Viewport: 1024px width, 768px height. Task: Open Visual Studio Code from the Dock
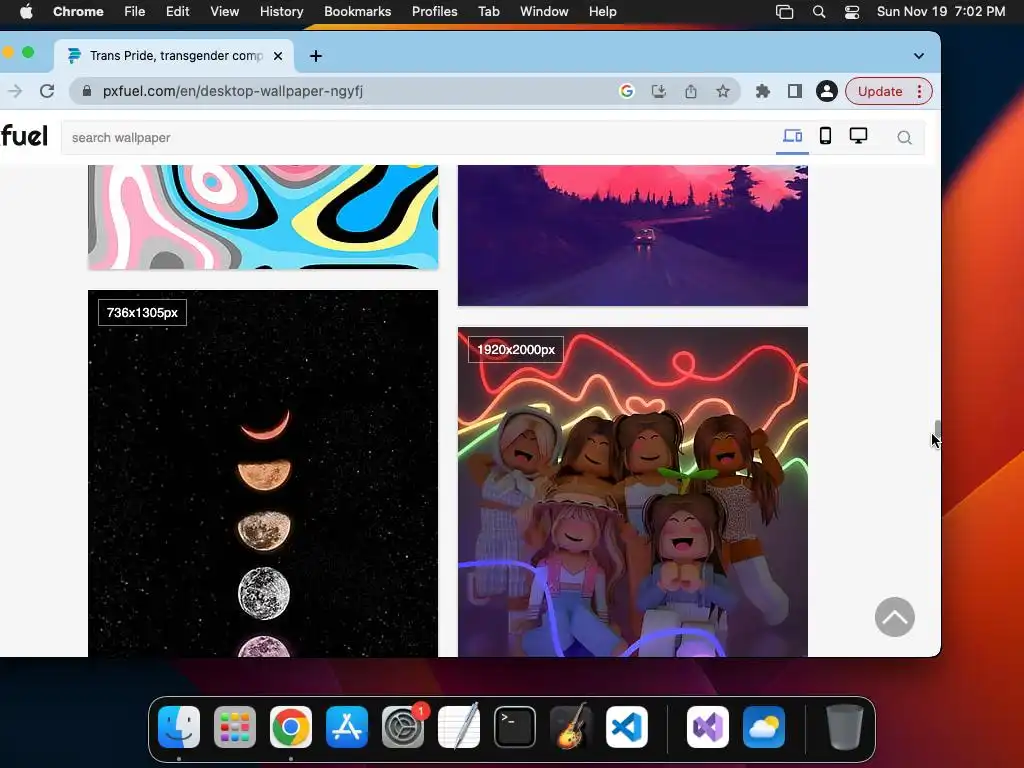pyautogui.click(x=627, y=727)
